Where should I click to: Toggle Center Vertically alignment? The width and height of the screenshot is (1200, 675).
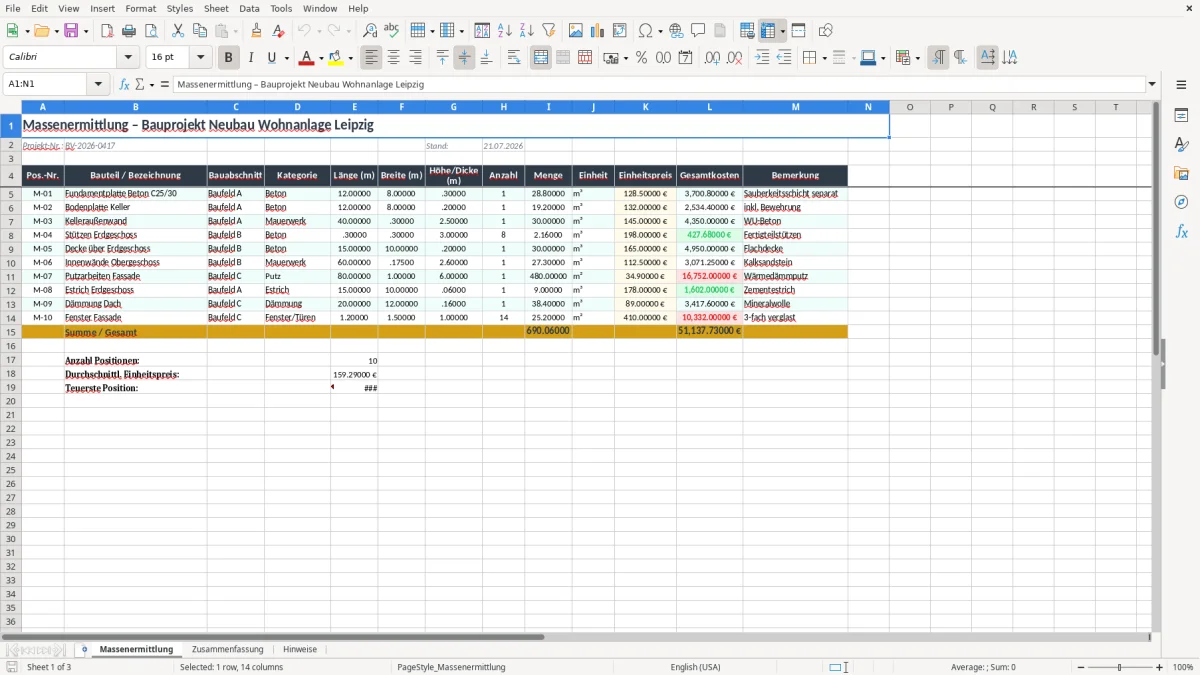[x=464, y=58]
